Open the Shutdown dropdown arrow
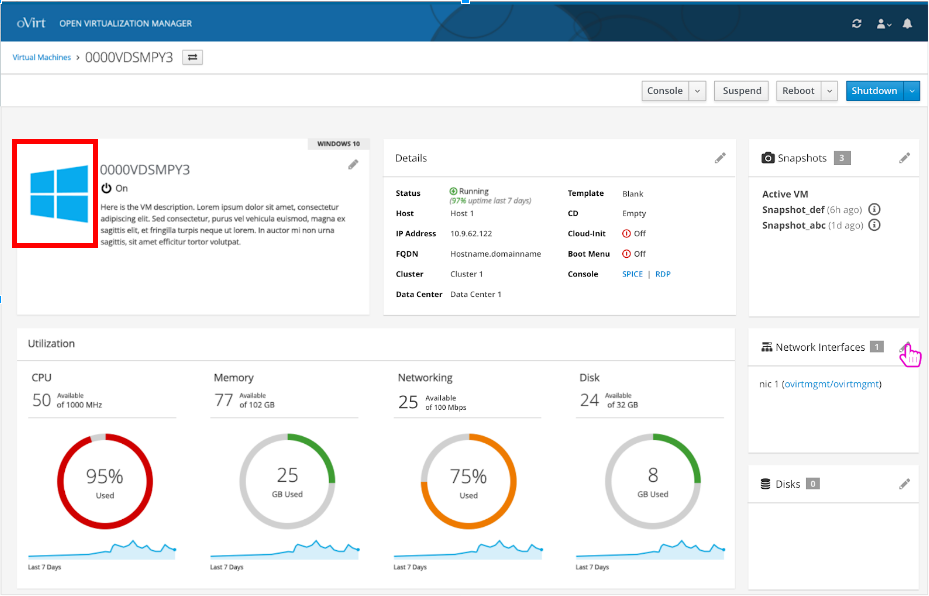Image resolution: width=929 pixels, height=596 pixels. (x=912, y=90)
